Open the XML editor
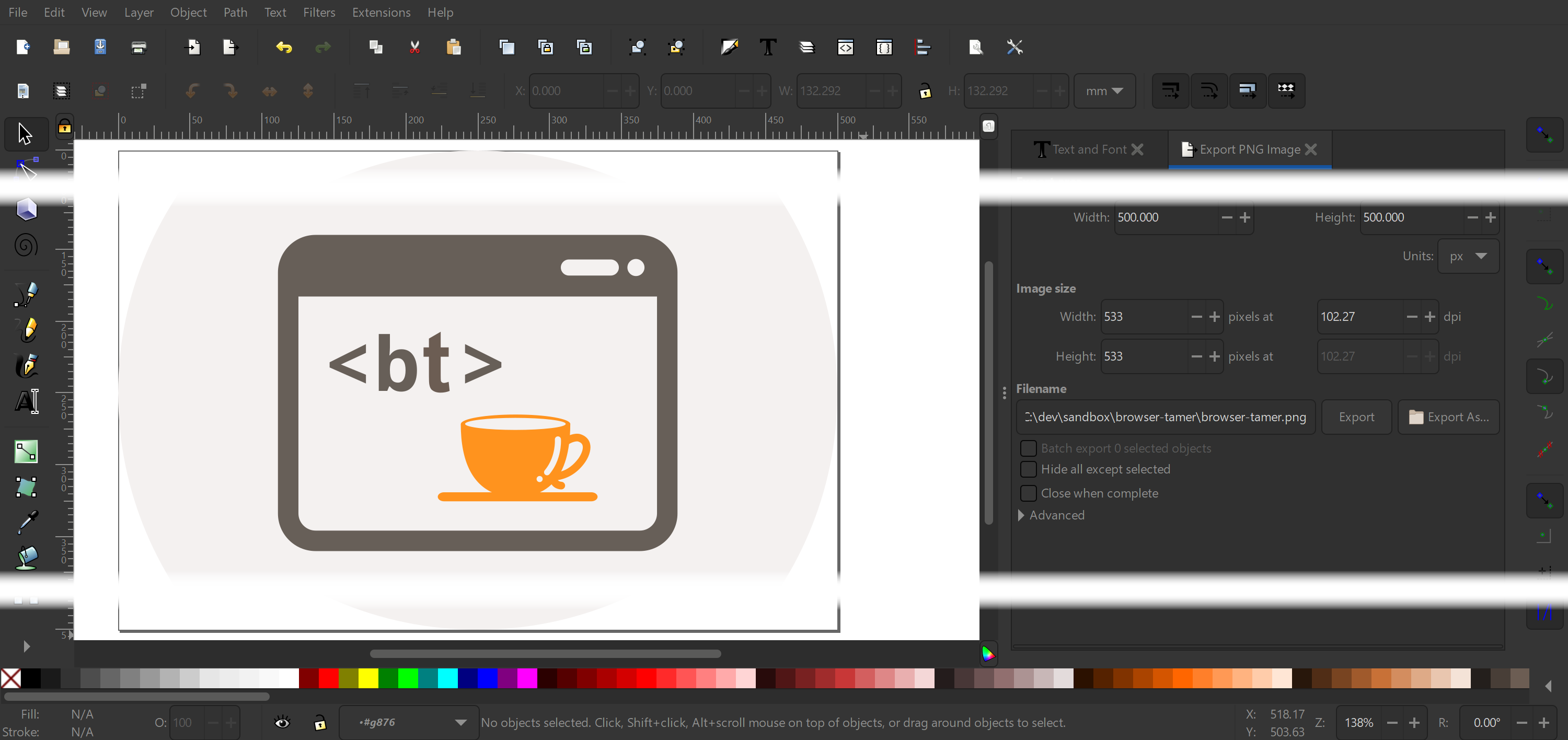The width and height of the screenshot is (1568, 740). tap(846, 47)
